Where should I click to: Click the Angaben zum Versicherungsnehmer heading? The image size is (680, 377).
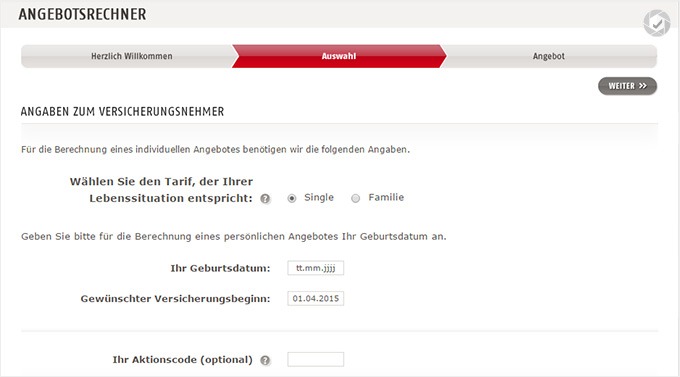[x=122, y=112]
